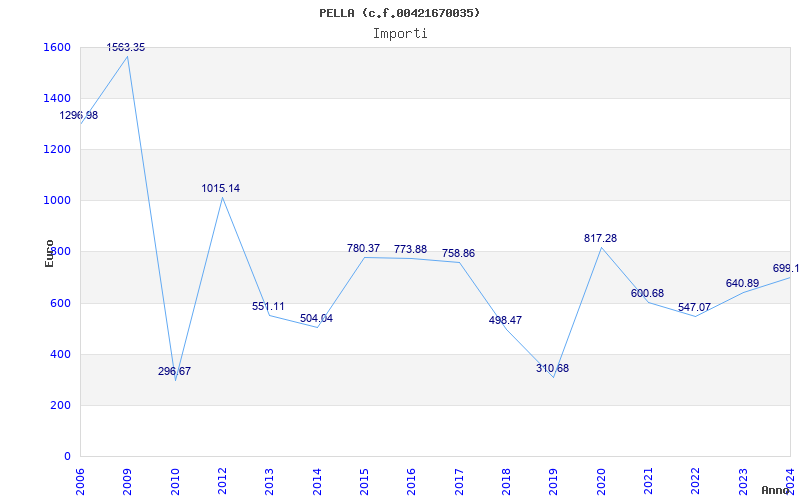Select the 773.88 data point label
The height and width of the screenshot is (500, 800).
coord(410,249)
